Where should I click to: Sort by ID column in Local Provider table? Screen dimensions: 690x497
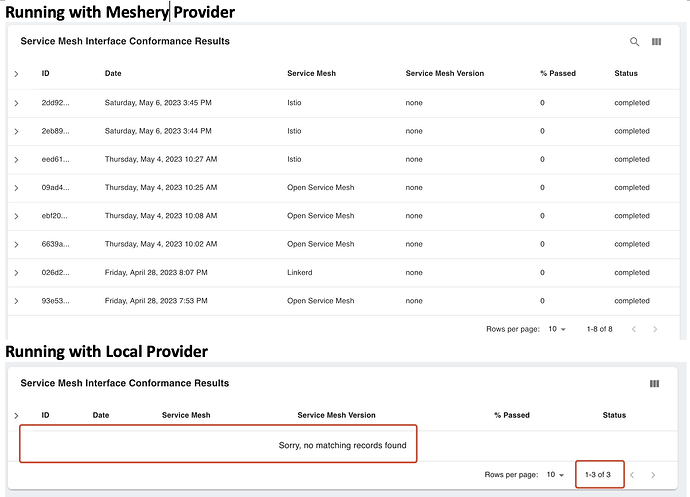[45, 415]
